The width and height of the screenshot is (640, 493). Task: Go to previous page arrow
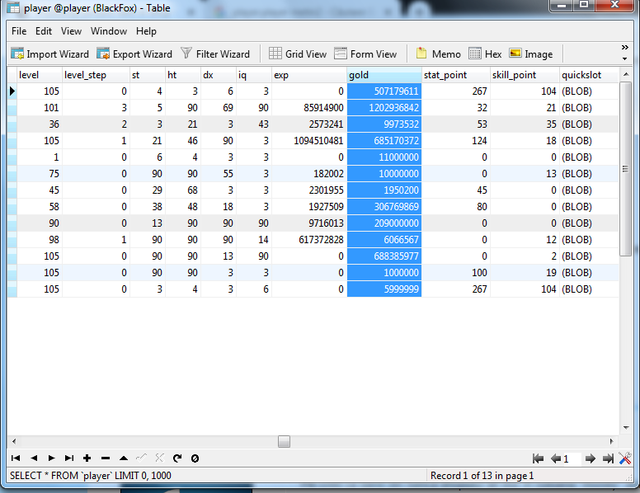(556, 459)
